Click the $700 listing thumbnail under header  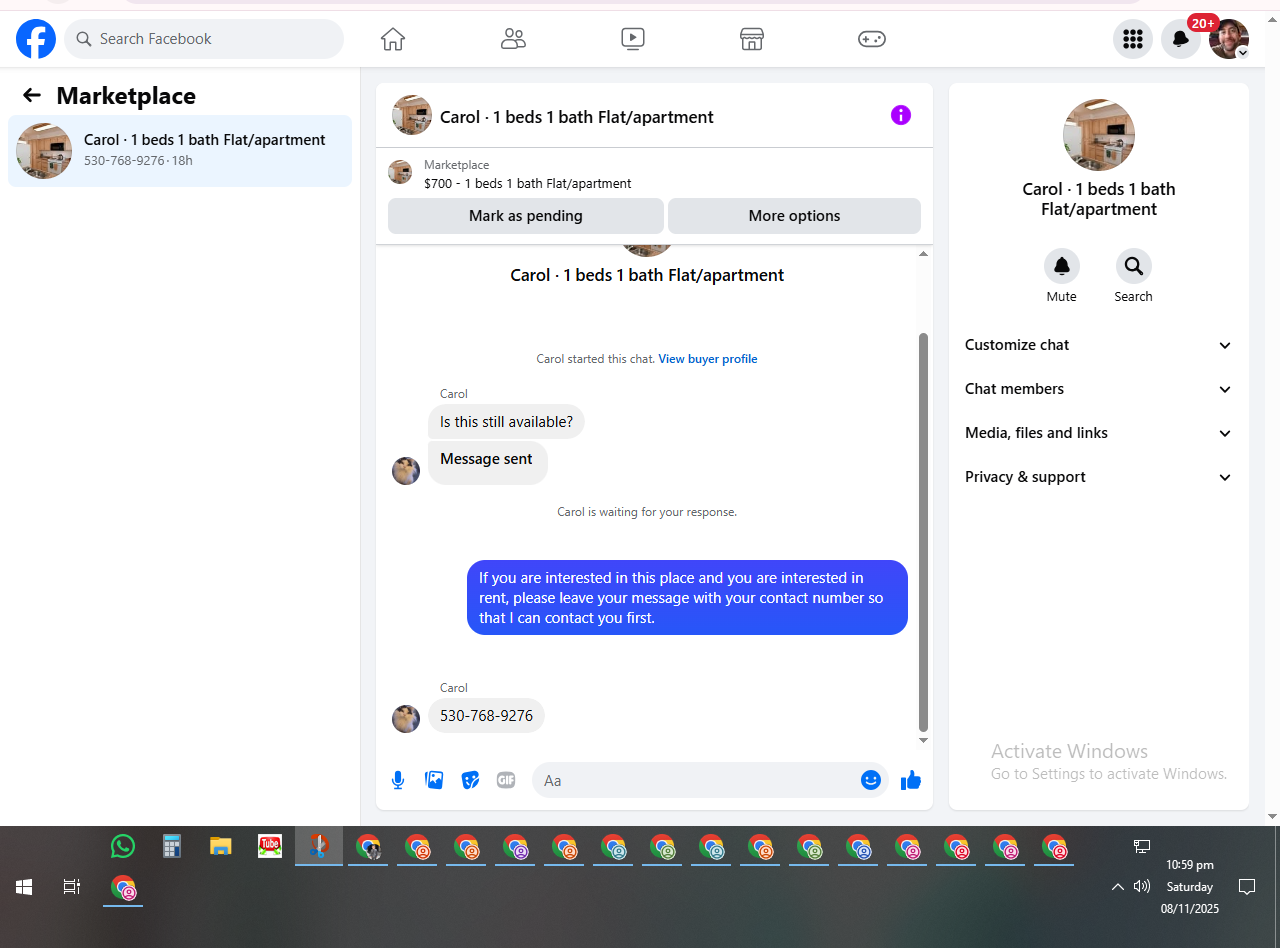(x=400, y=172)
